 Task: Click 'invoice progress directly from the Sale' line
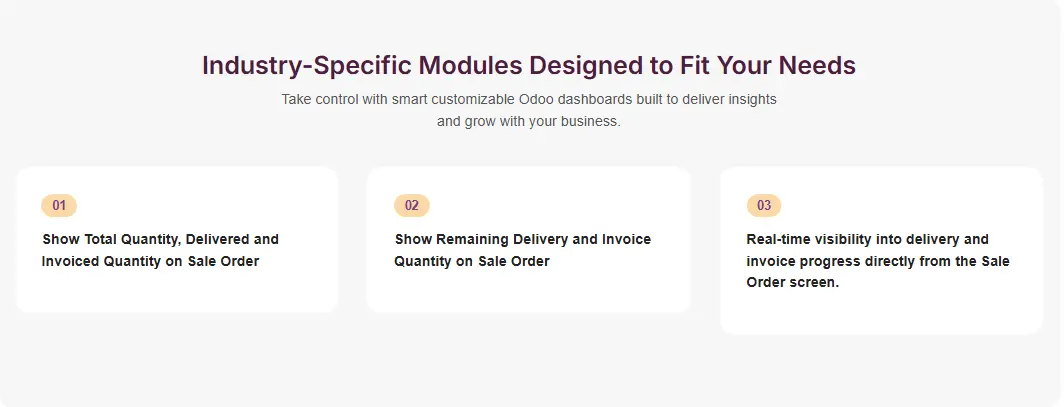[878, 262]
